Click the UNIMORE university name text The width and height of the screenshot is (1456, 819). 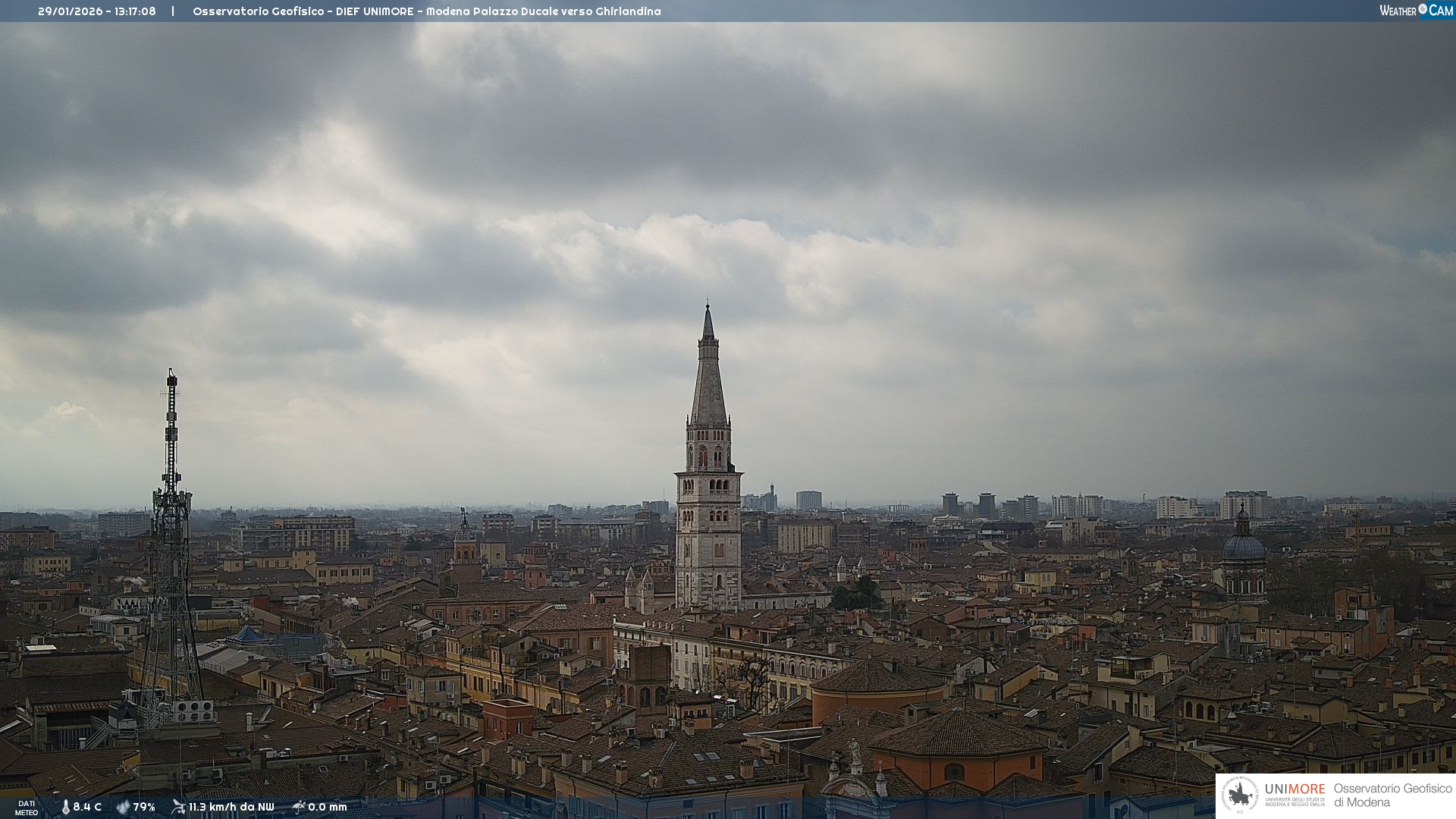[x=1294, y=789]
